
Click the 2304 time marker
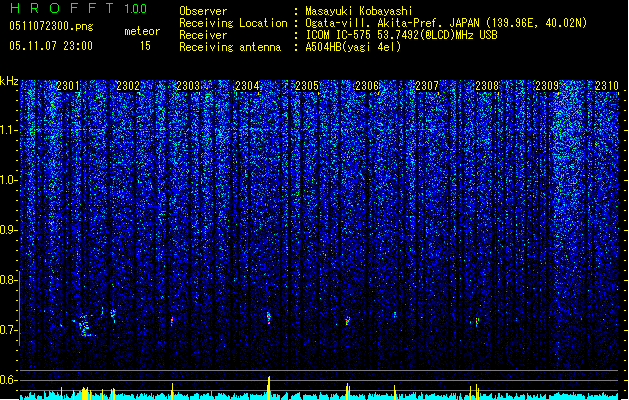click(x=247, y=86)
